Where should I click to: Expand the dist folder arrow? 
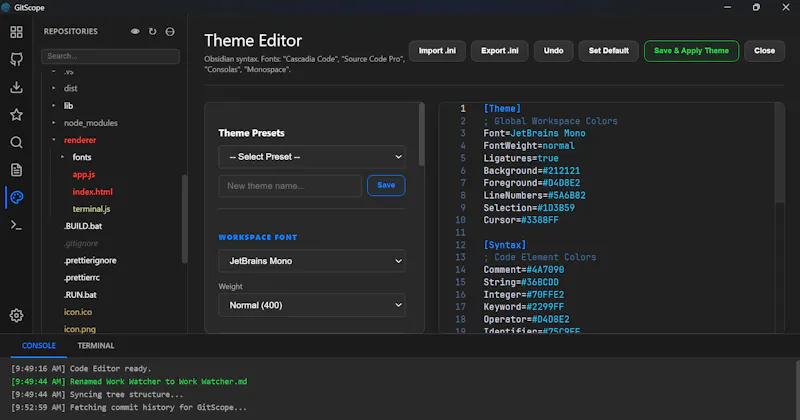coord(54,88)
